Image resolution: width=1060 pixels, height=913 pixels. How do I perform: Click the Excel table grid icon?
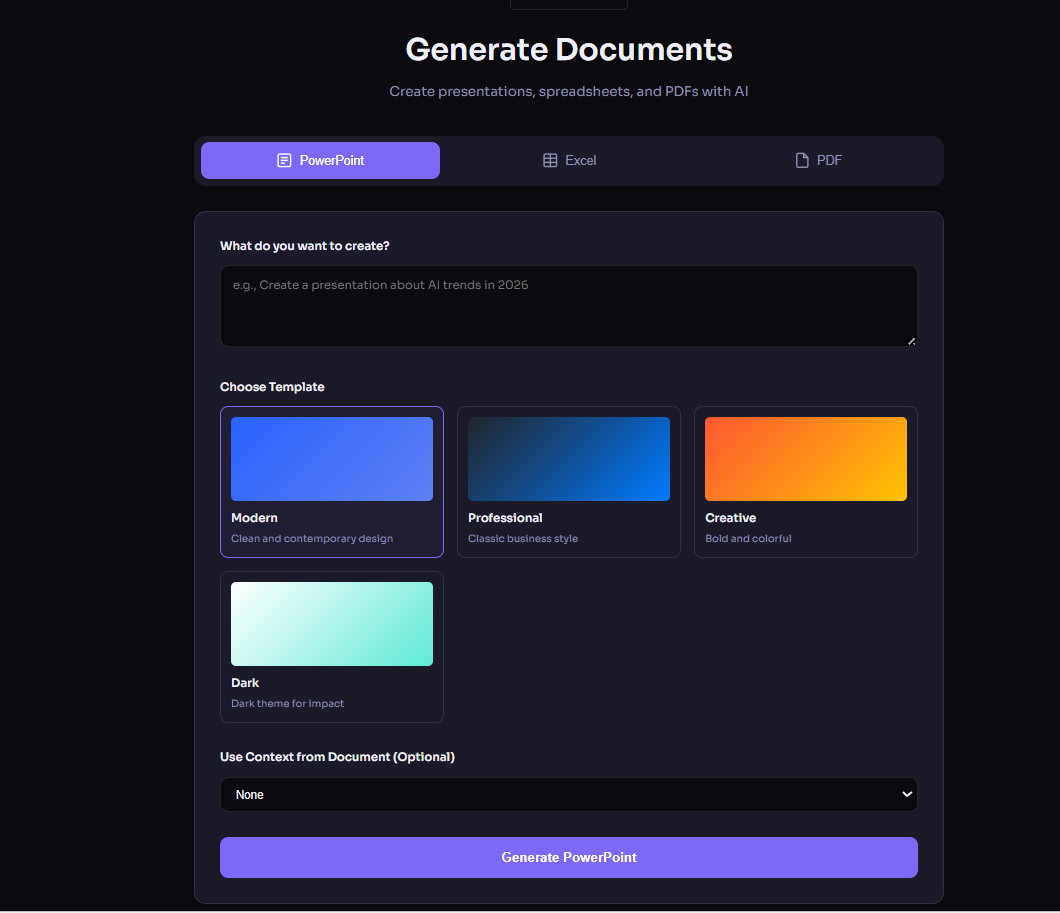click(x=550, y=160)
